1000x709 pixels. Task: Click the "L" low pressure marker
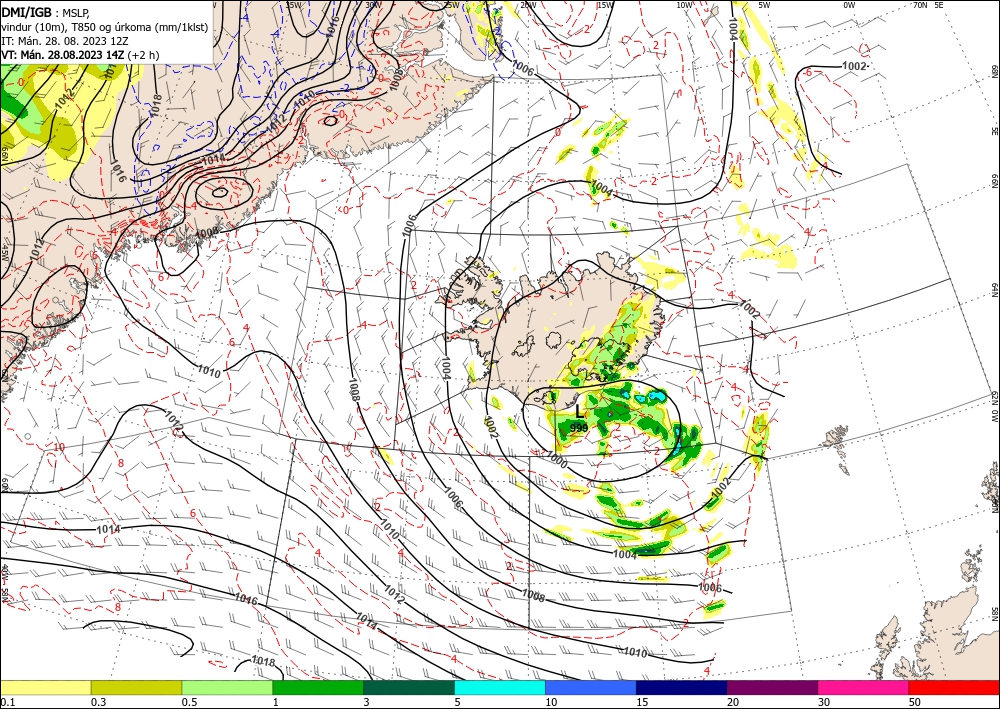point(578,412)
